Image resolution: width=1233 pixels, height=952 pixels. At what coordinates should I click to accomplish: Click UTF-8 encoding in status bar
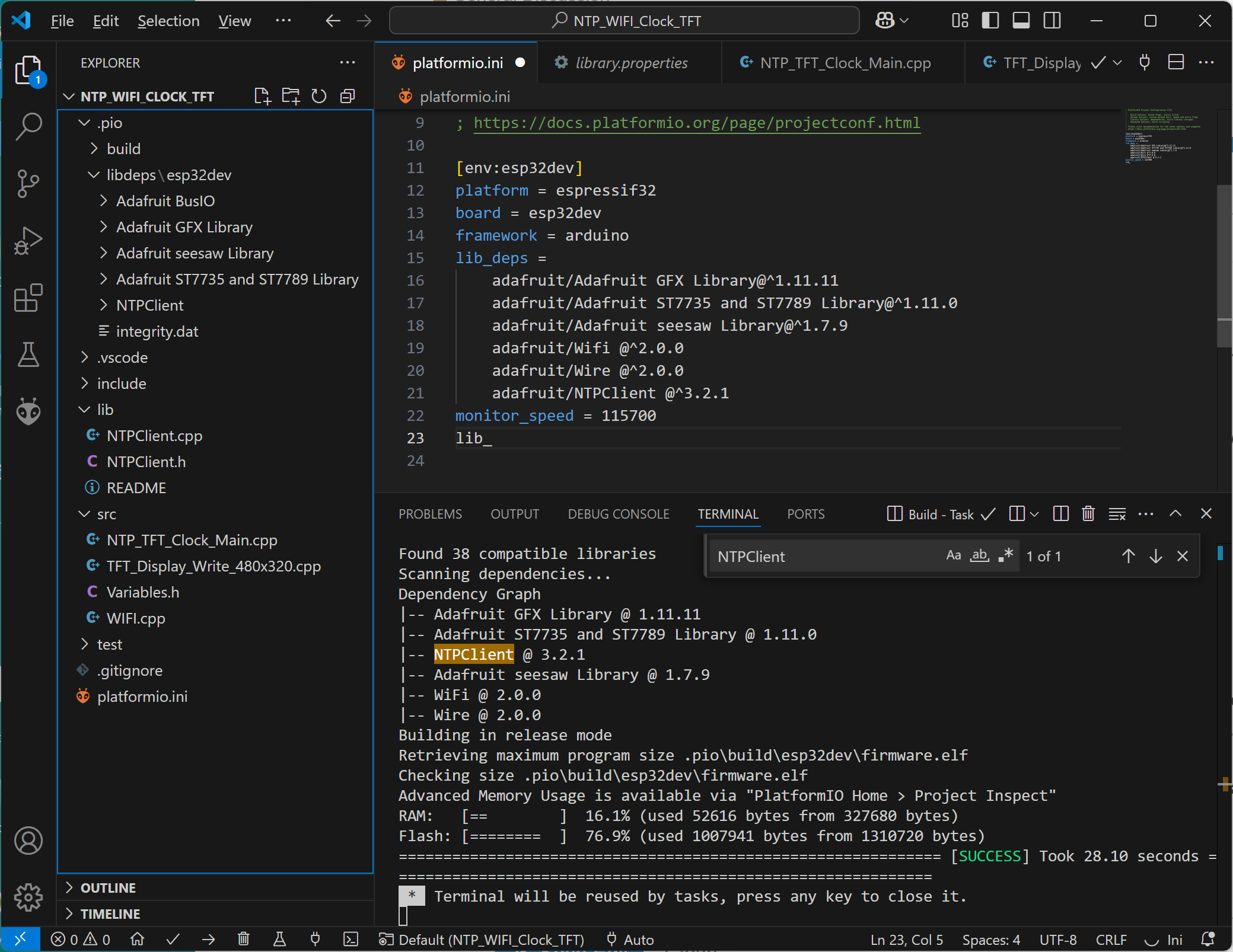tap(1058, 940)
